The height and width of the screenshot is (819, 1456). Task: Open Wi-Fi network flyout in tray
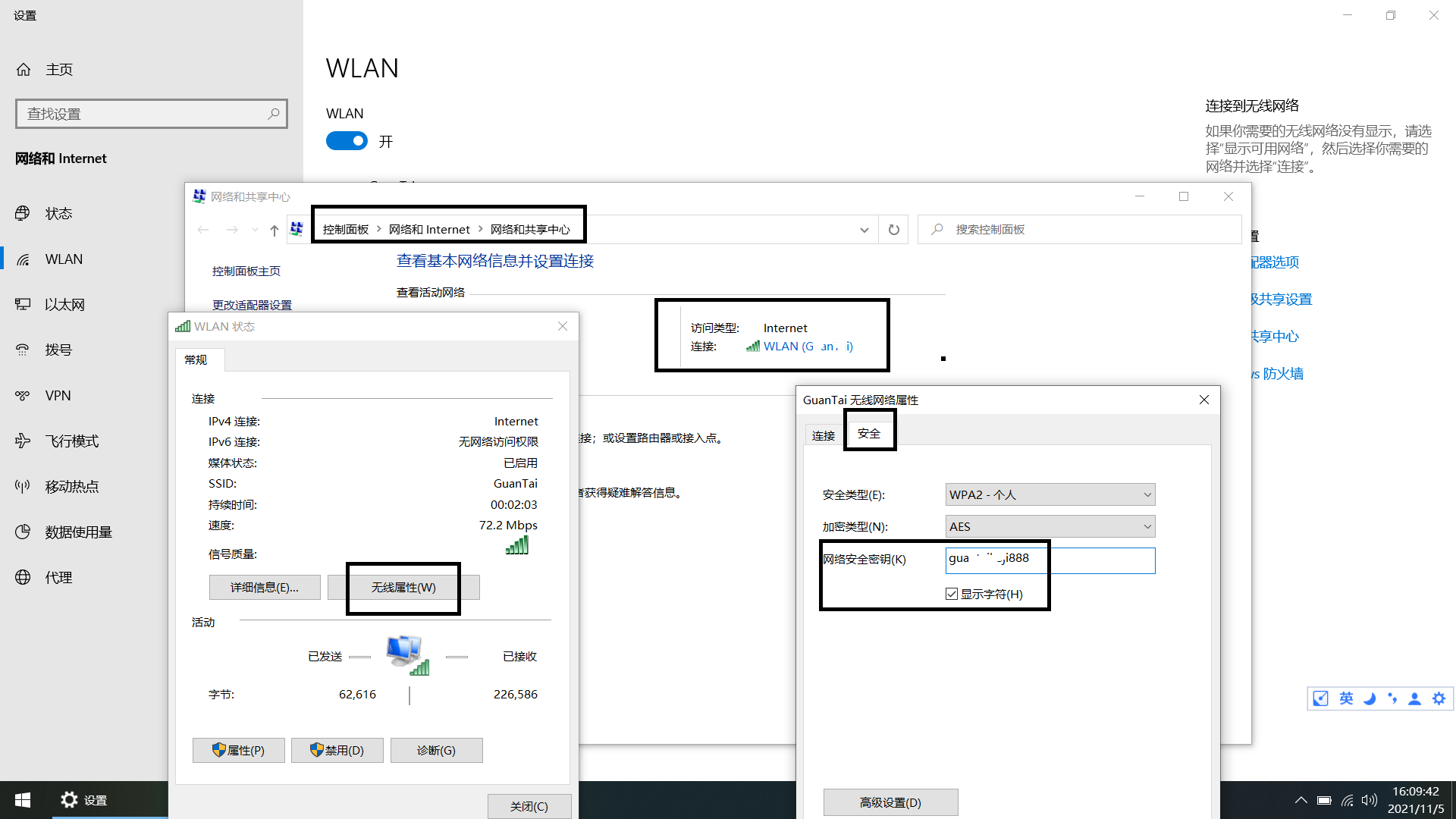(x=1348, y=800)
